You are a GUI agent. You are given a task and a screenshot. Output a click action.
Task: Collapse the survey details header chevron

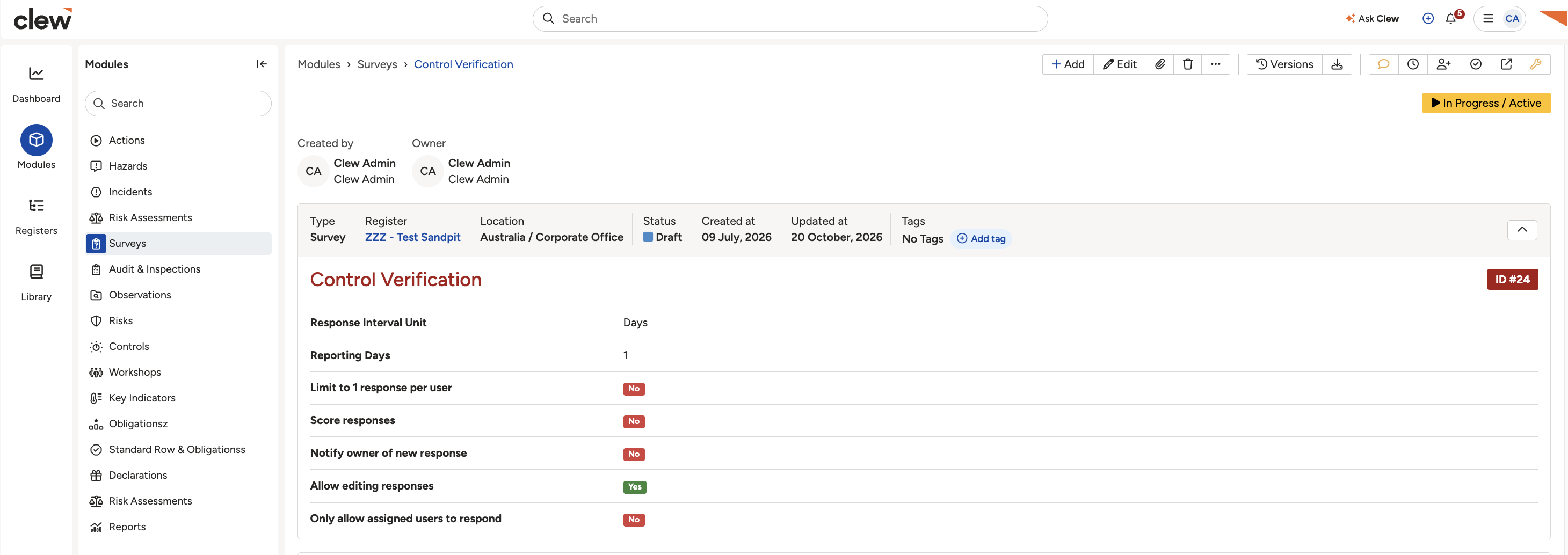click(x=1522, y=229)
